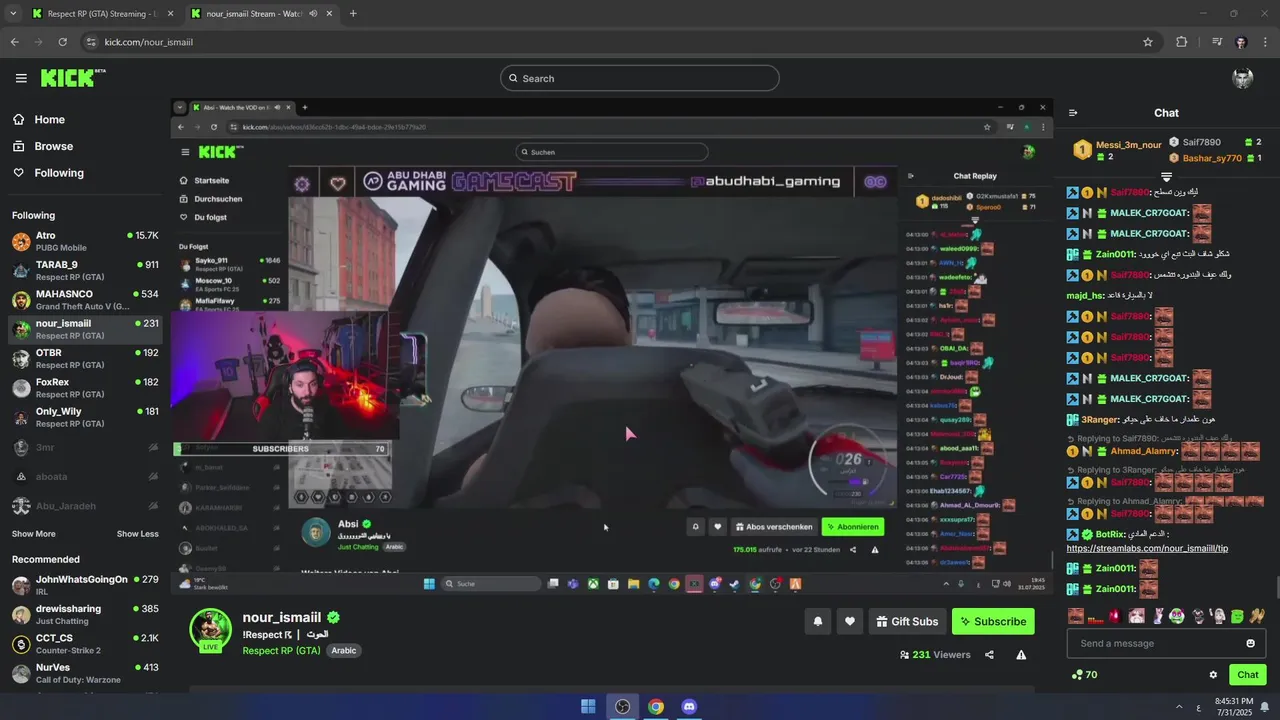Share the stream using the share icon

pos(989,655)
